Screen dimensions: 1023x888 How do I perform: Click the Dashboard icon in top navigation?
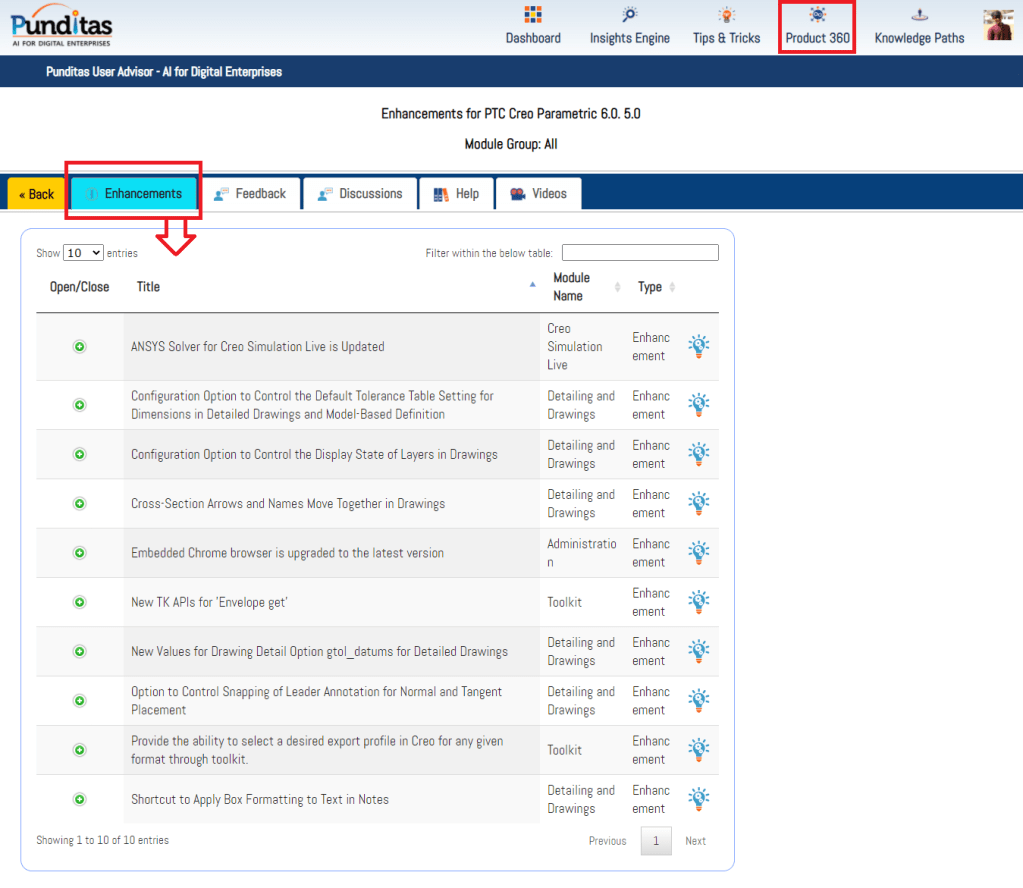(x=532, y=15)
